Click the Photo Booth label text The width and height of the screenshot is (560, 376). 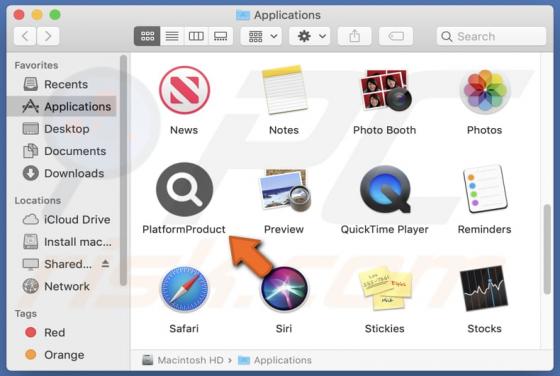(385, 130)
